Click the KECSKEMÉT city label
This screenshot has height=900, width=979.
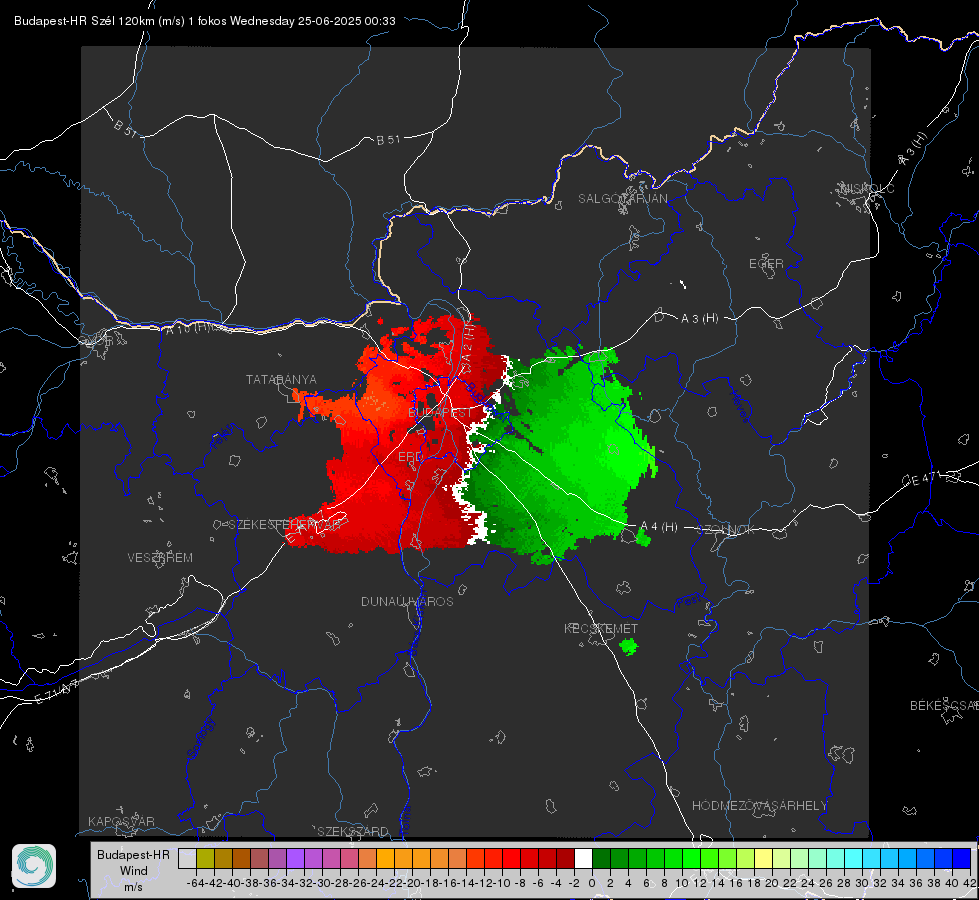601,628
